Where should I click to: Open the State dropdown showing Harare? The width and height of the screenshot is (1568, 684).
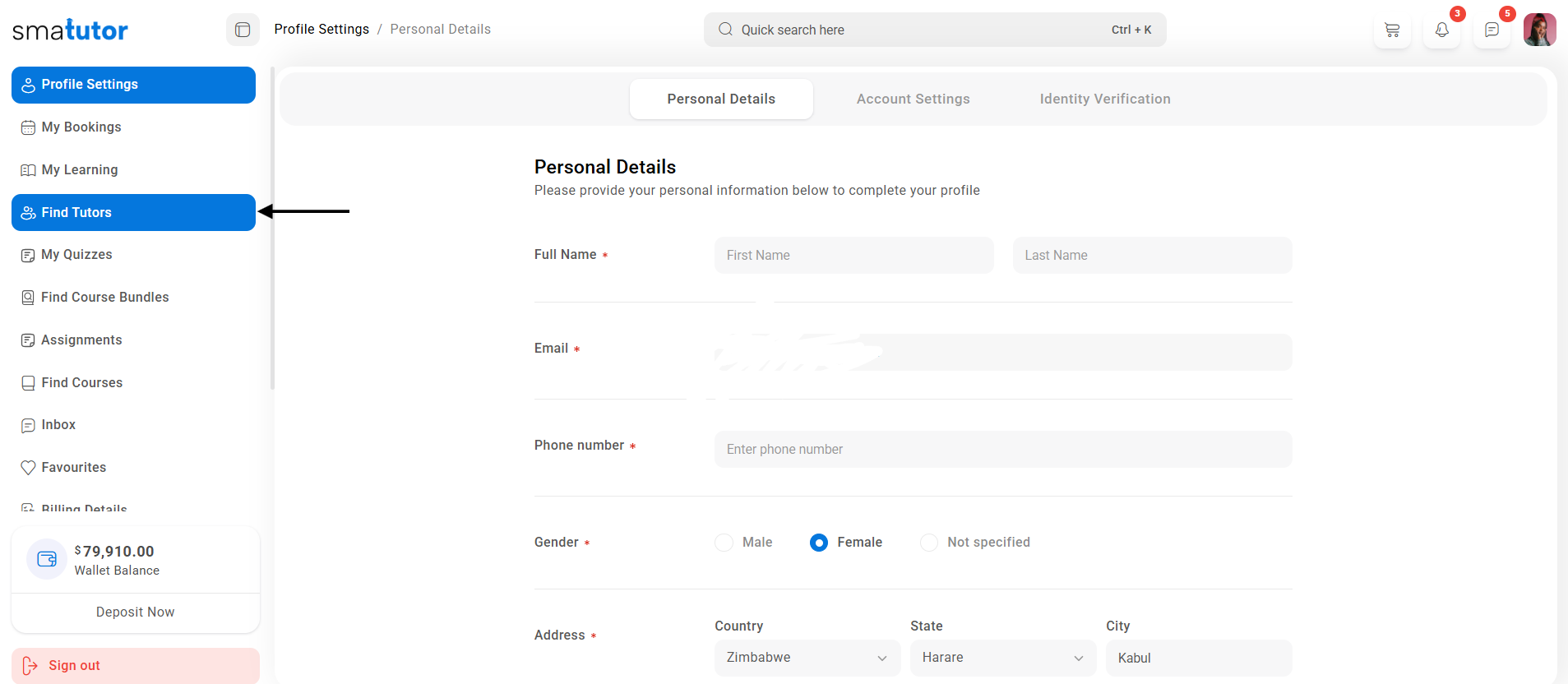(1002, 658)
